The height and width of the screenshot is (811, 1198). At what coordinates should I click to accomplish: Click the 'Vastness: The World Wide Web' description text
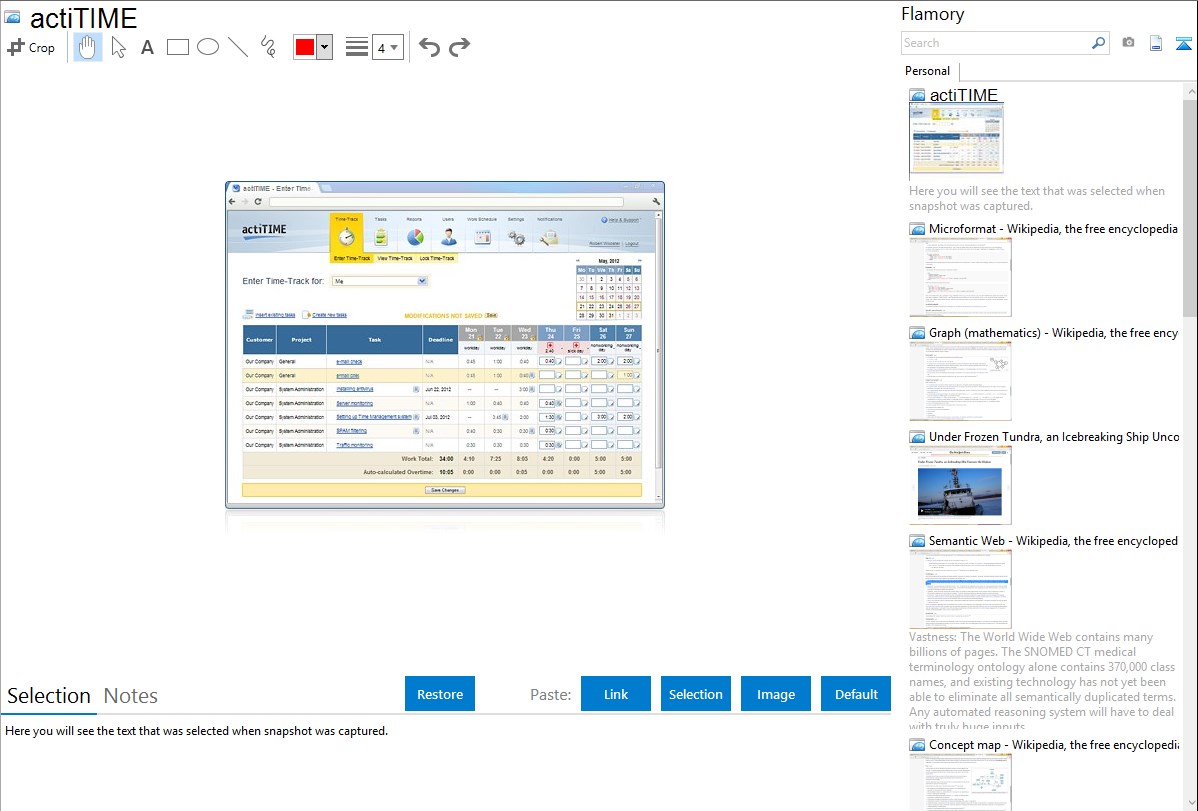point(1043,681)
